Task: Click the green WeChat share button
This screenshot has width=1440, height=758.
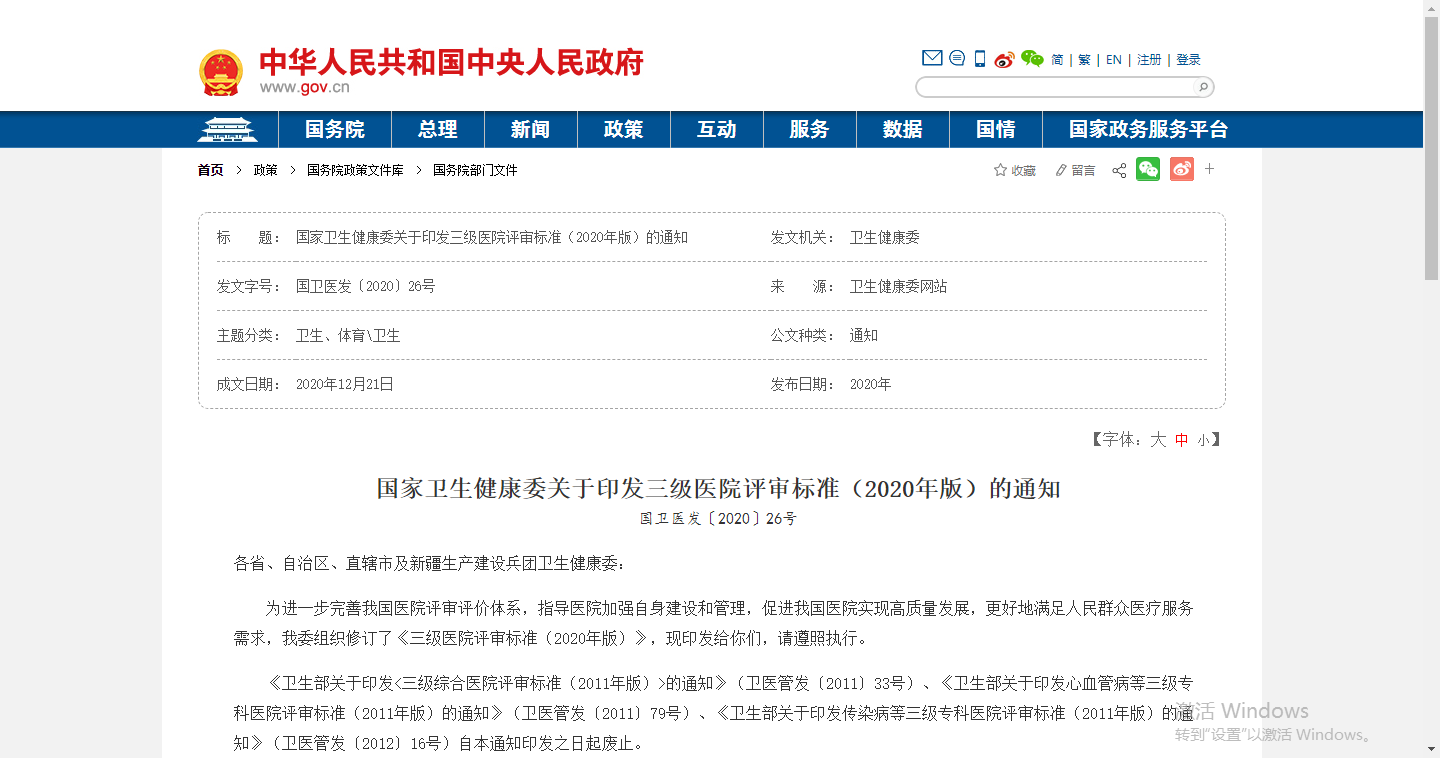Action: click(1148, 170)
